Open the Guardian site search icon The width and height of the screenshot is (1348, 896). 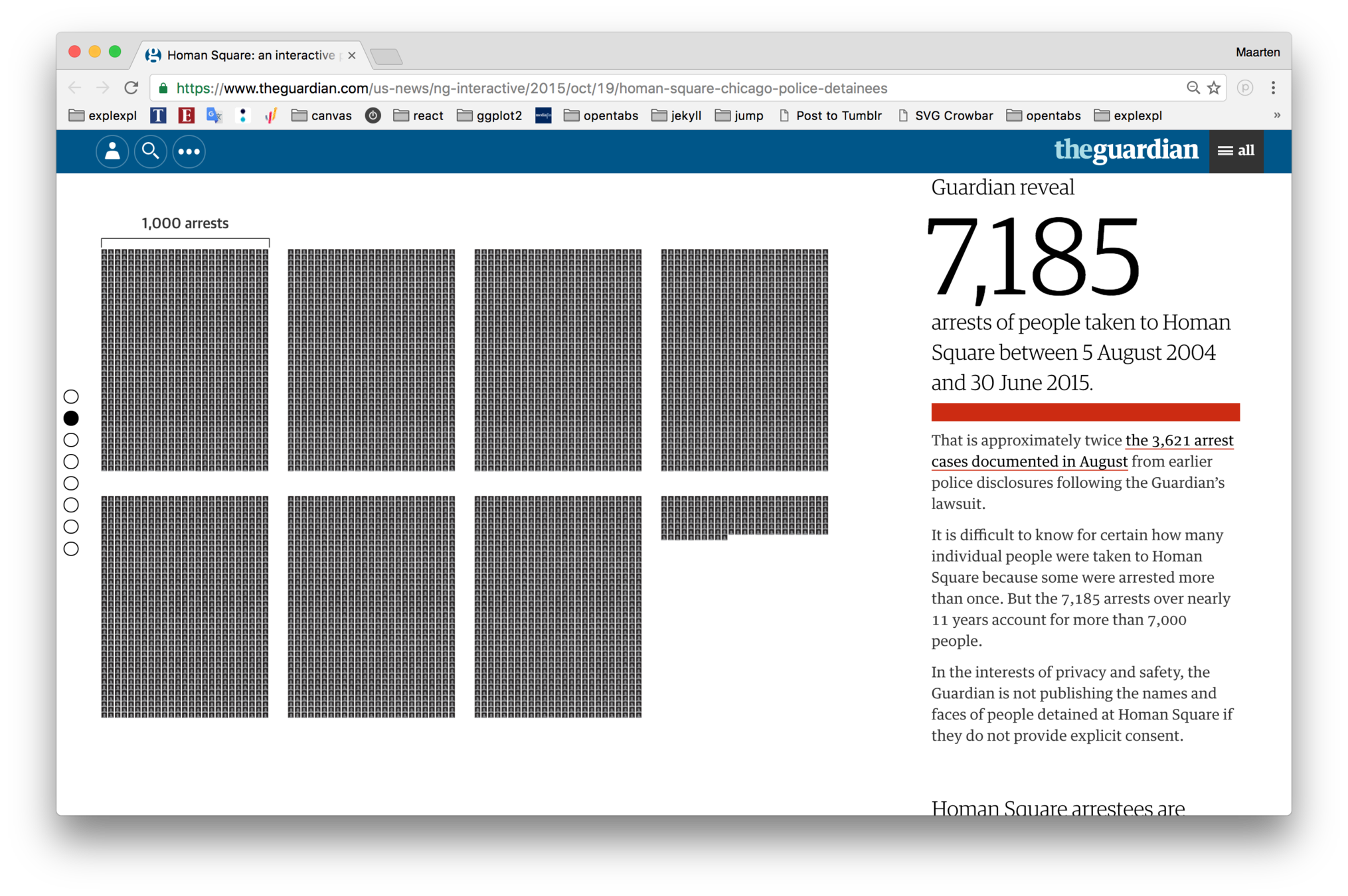tap(151, 151)
